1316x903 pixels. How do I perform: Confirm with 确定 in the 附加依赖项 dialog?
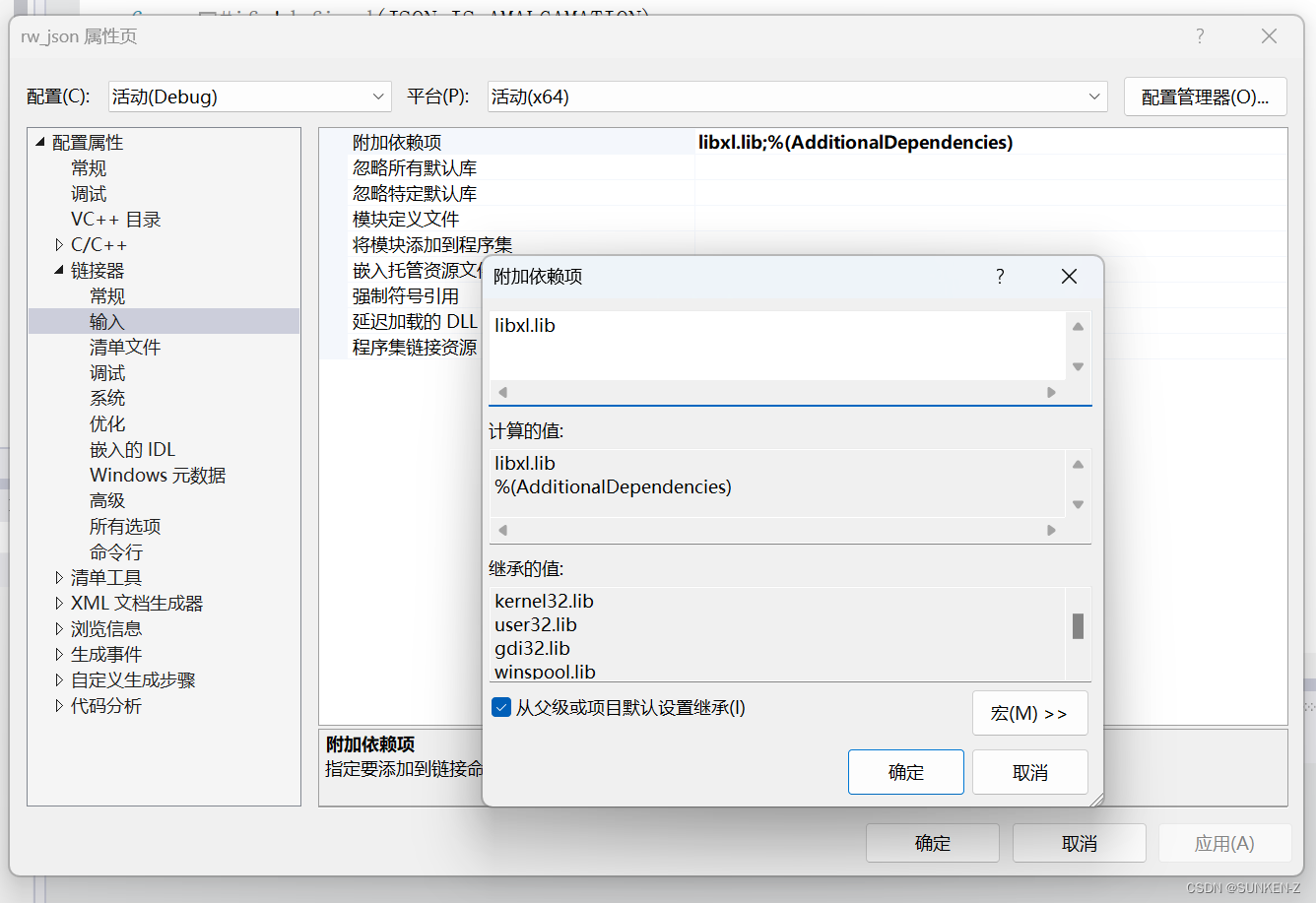905,771
